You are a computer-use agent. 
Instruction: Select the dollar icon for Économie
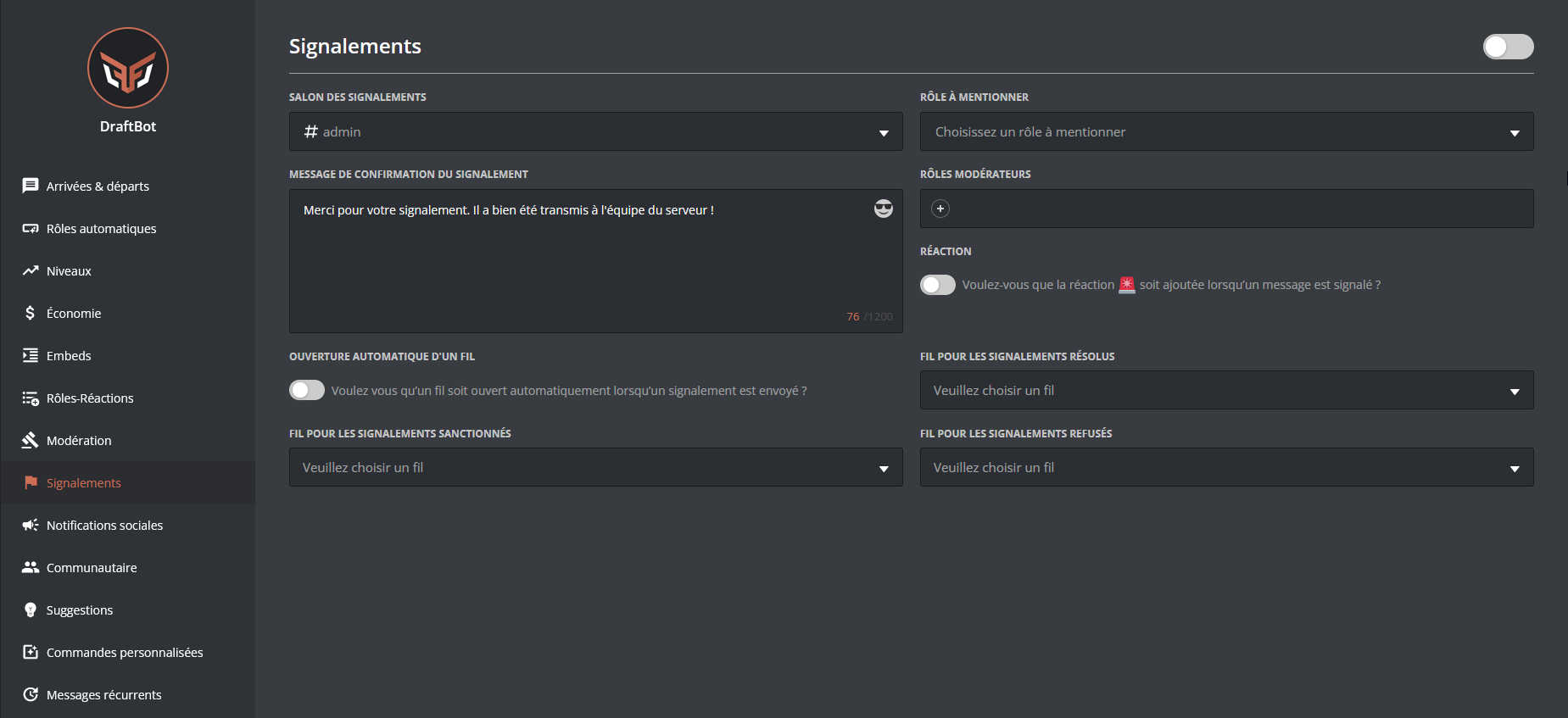tap(31, 313)
